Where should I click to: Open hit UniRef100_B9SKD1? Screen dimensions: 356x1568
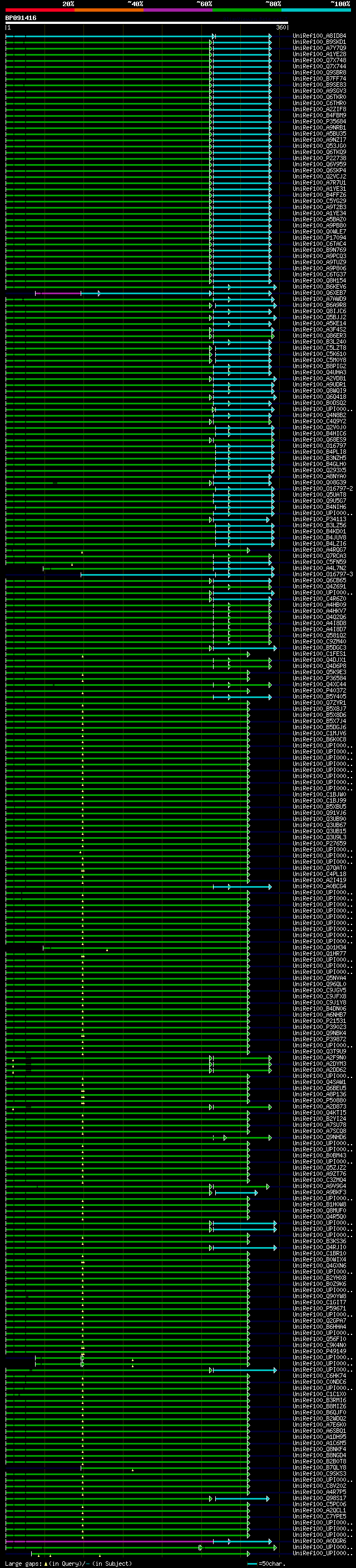(319, 42)
